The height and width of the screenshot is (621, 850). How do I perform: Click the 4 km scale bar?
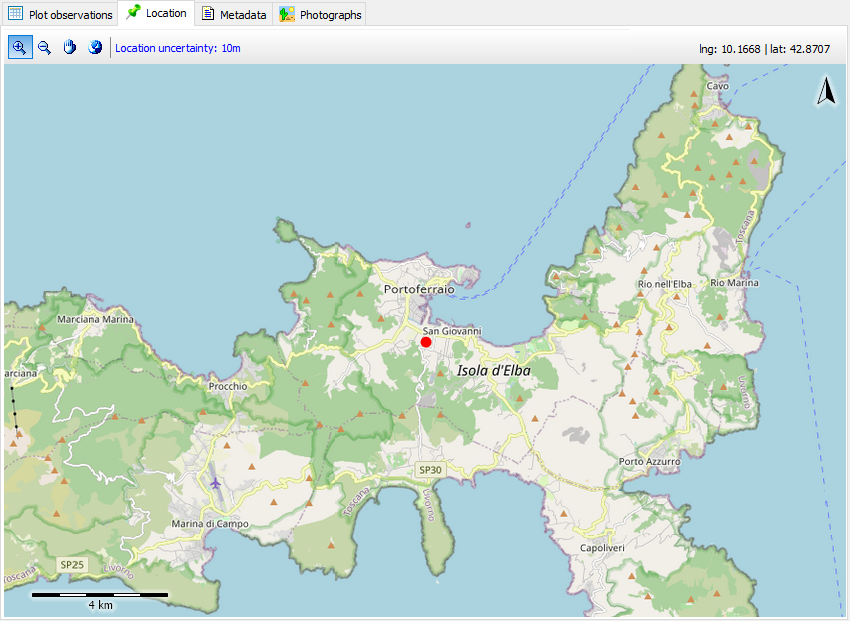pyautogui.click(x=100, y=595)
